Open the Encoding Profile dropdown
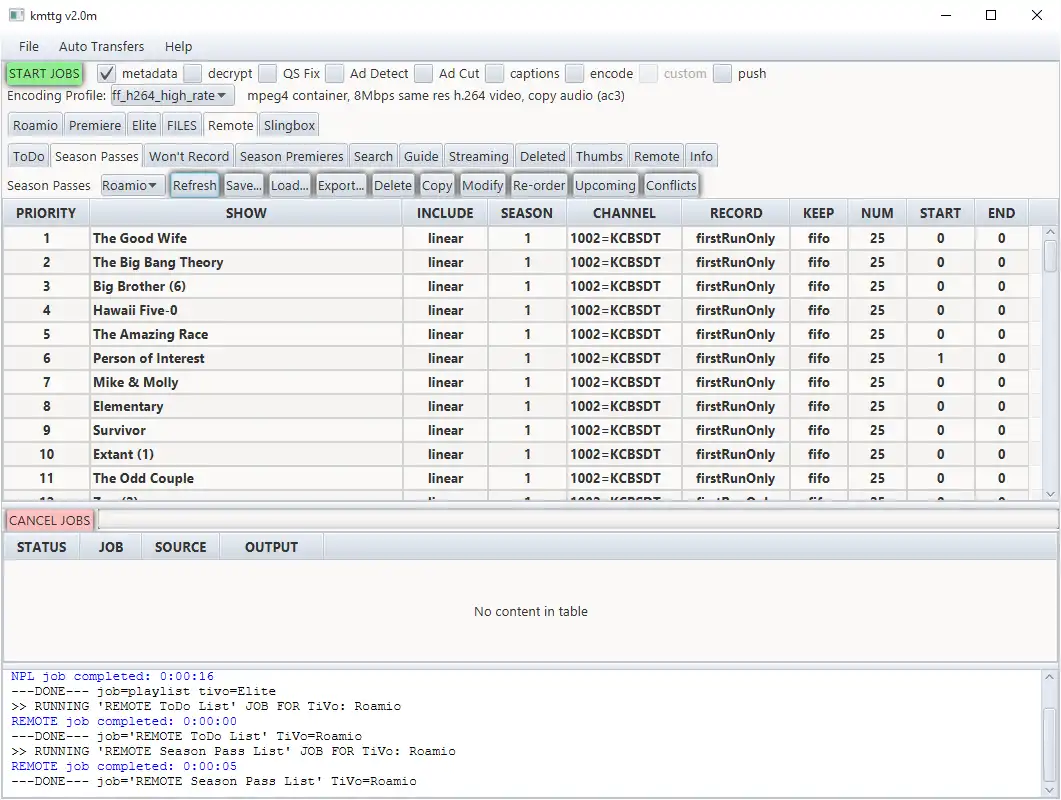 (x=172, y=96)
